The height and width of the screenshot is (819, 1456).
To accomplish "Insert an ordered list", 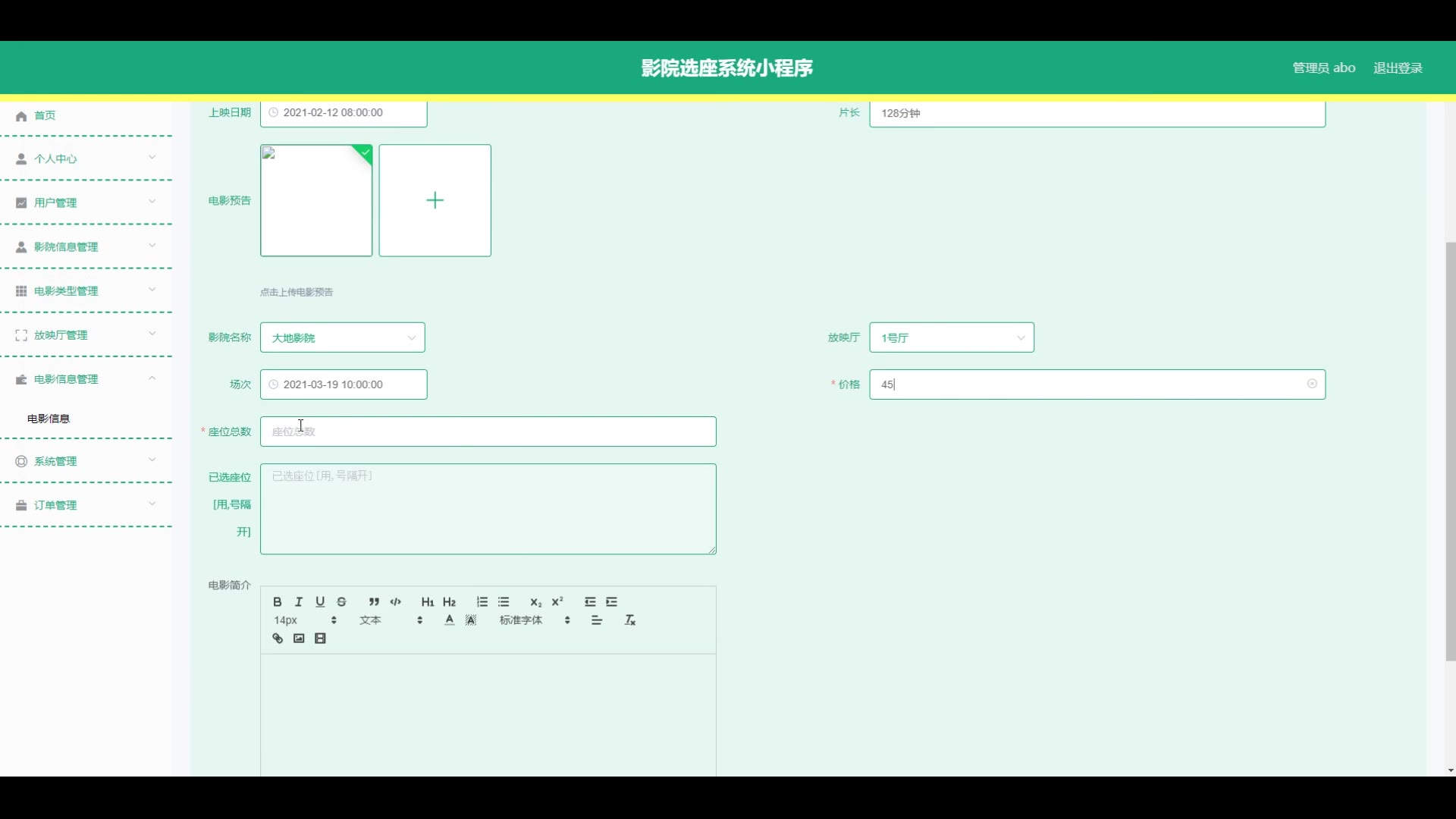I will [x=482, y=601].
